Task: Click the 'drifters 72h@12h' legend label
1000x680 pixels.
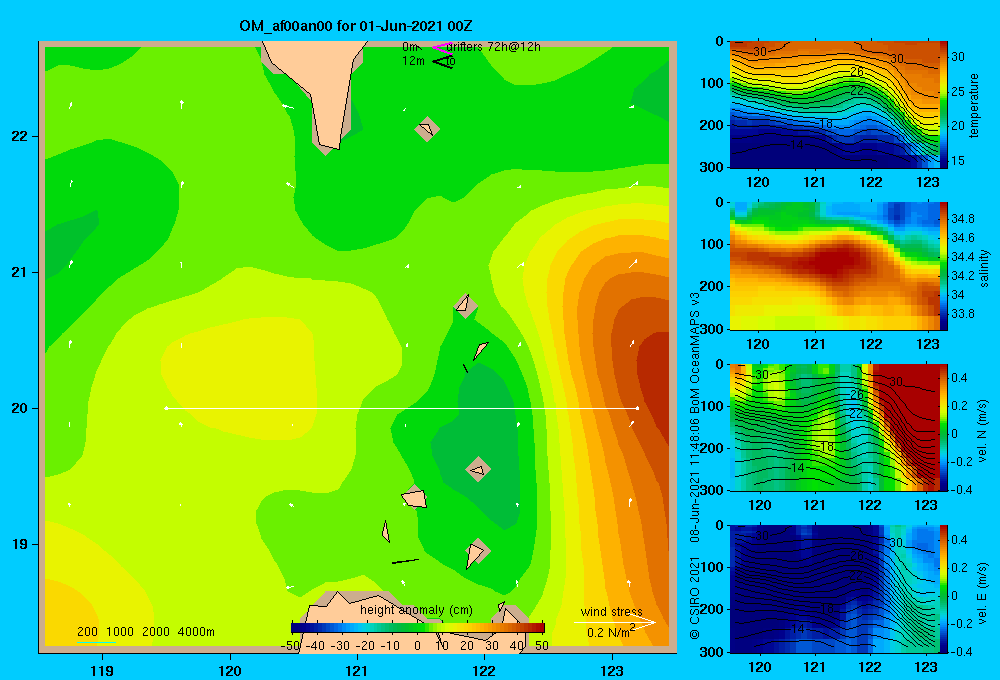Action: point(493,47)
